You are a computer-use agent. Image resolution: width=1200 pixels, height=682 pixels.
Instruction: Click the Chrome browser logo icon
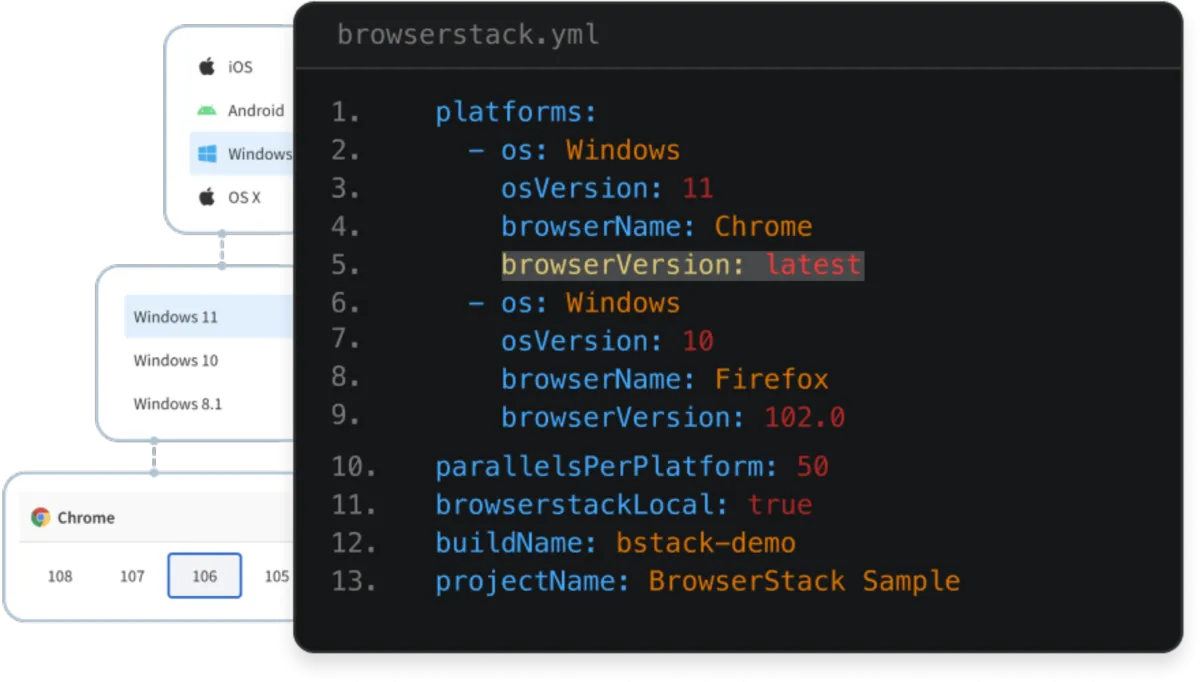click(x=41, y=517)
